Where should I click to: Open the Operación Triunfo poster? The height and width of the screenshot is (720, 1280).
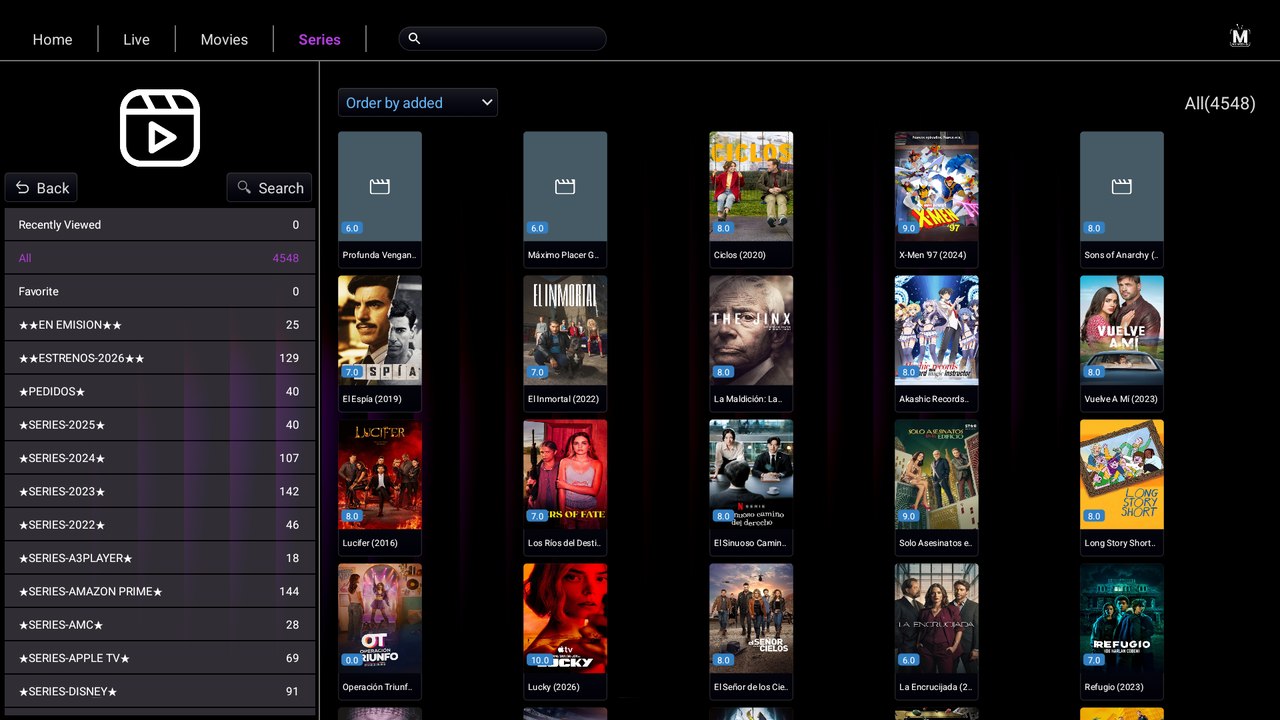[380, 618]
